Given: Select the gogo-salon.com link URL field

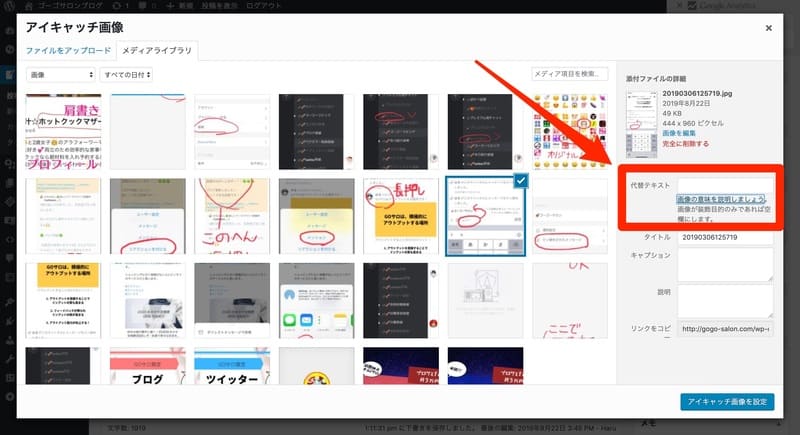Looking at the screenshot, I should click(x=724, y=327).
